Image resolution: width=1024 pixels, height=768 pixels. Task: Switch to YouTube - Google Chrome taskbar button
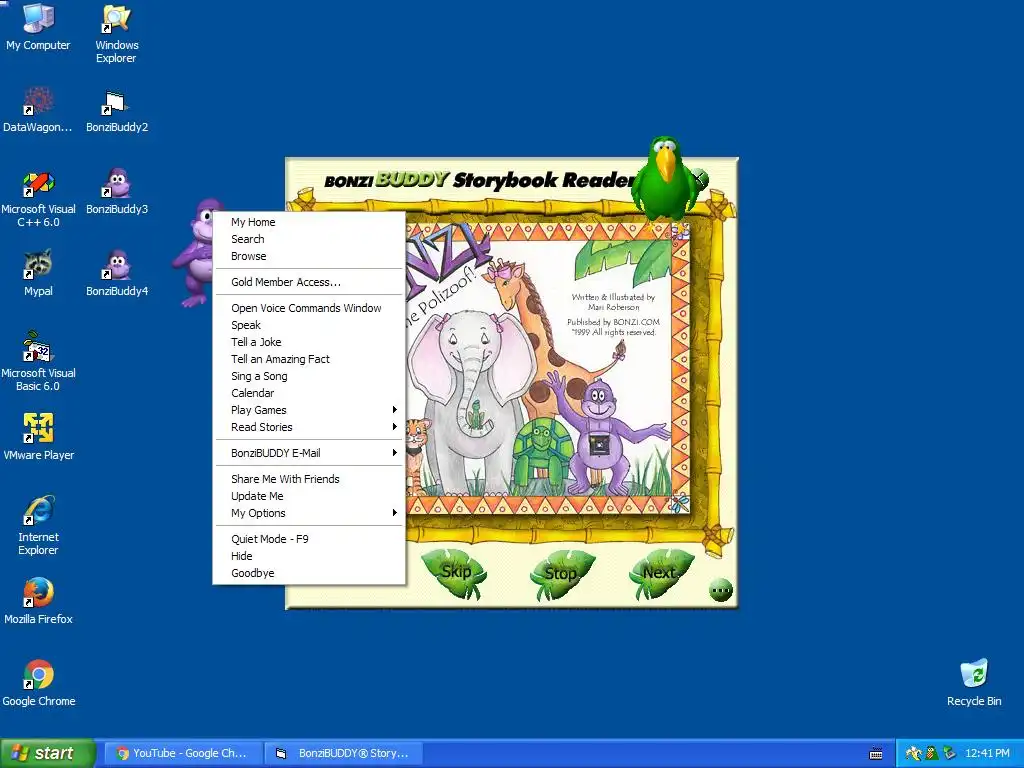pos(182,754)
